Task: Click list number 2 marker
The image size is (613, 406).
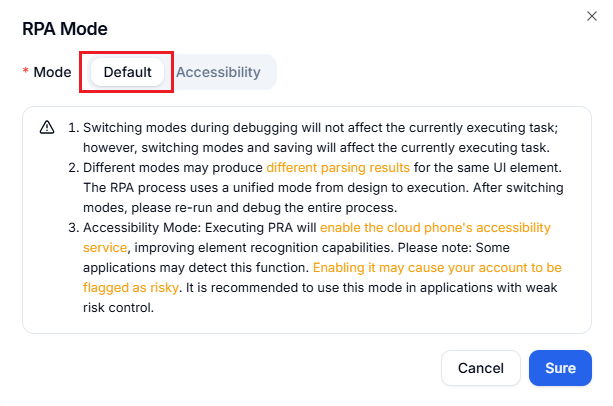Action: point(73,167)
